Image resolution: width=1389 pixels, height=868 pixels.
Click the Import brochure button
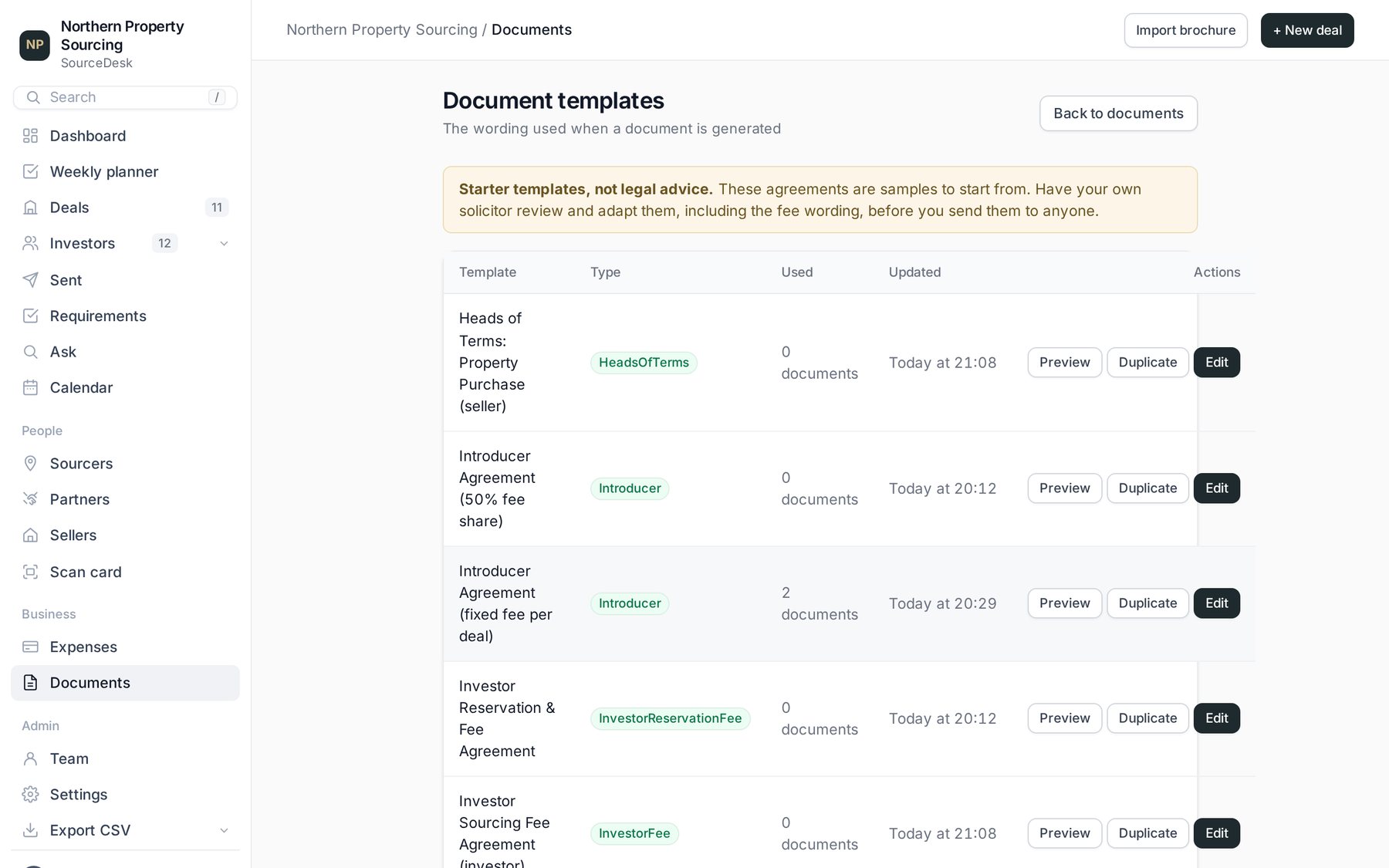coord(1185,30)
